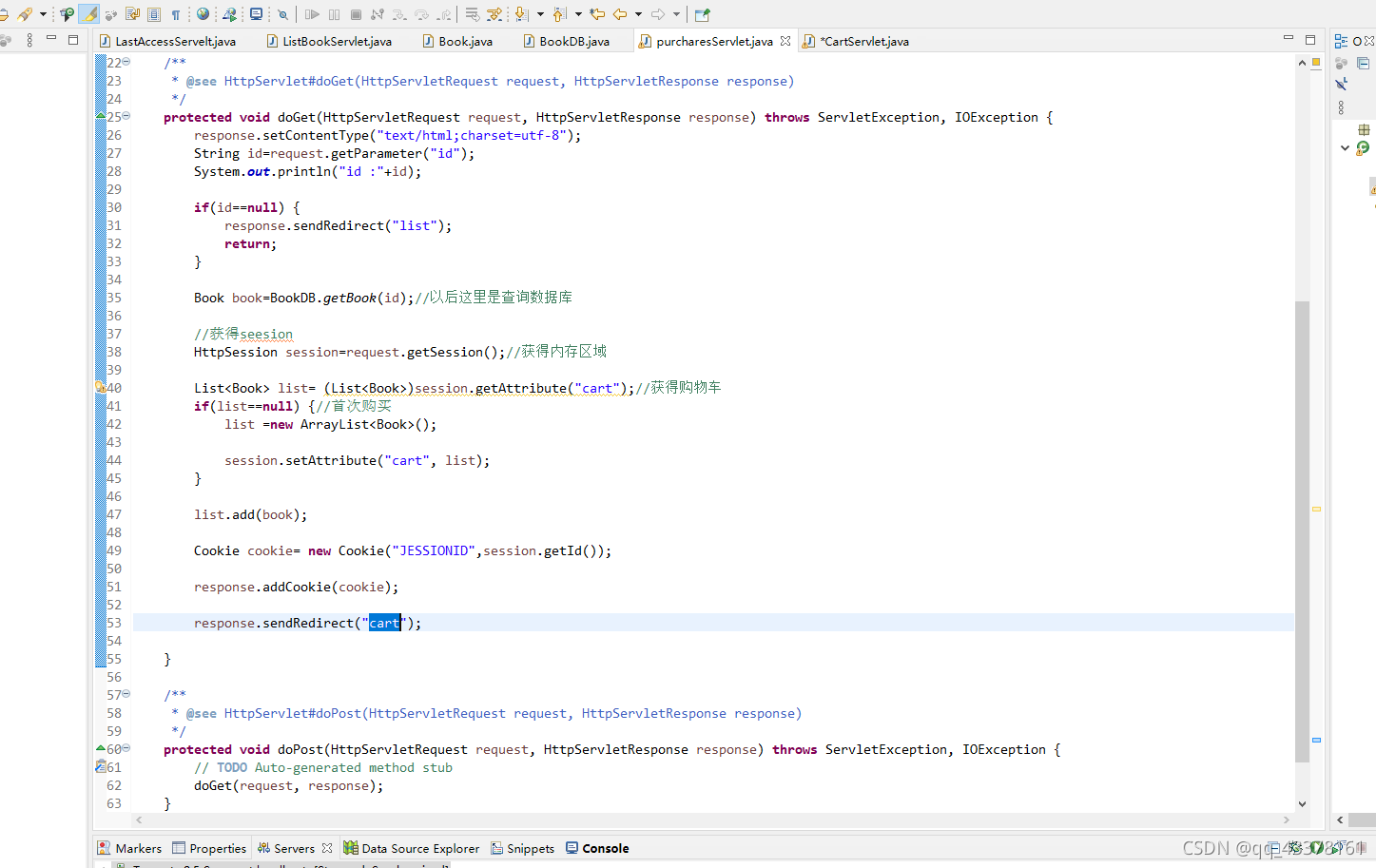Save the file using the Save toolbar icon
This screenshot has width=1376, height=868.
coord(8,14)
